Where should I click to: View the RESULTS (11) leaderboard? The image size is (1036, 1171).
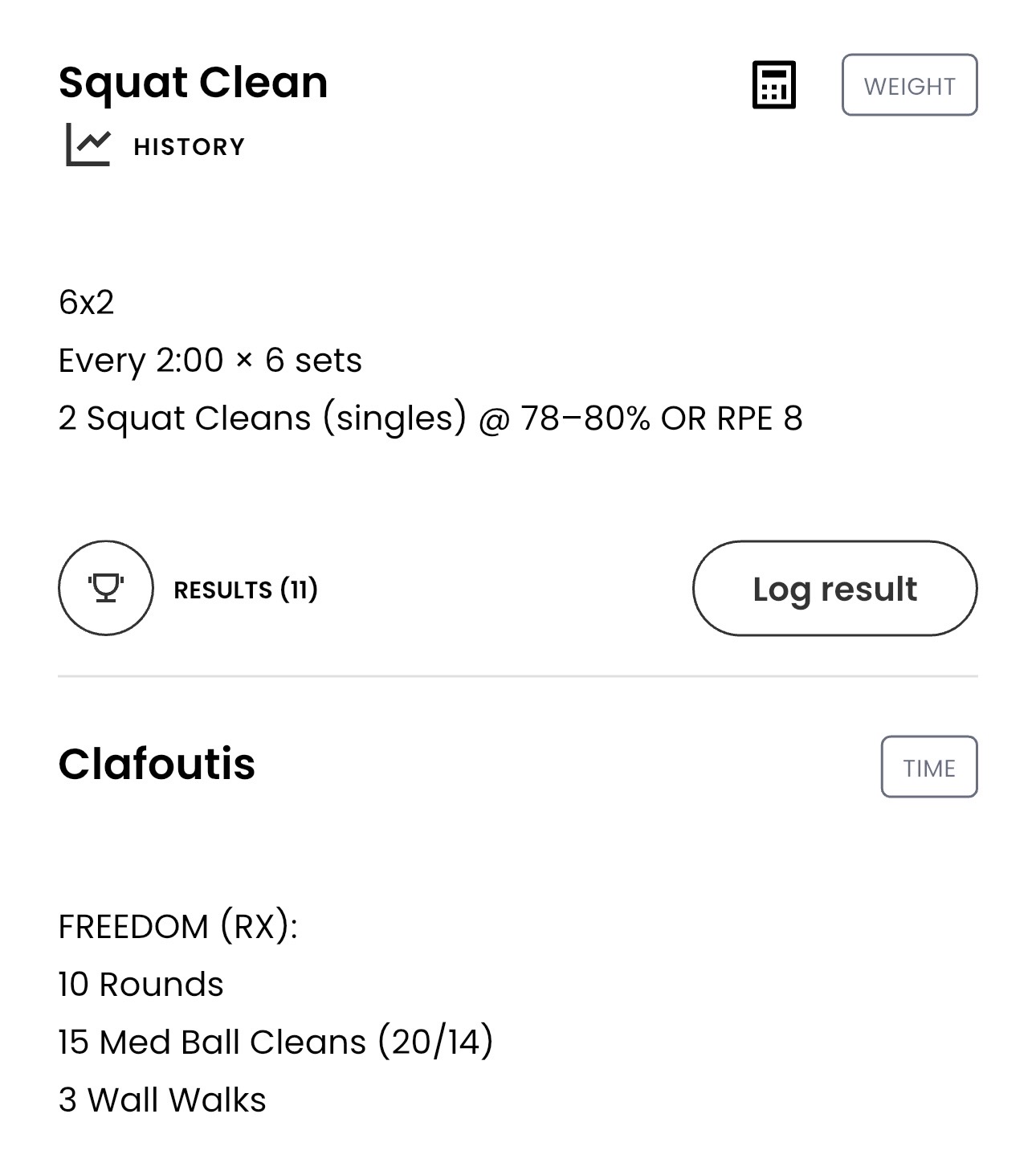tap(246, 590)
